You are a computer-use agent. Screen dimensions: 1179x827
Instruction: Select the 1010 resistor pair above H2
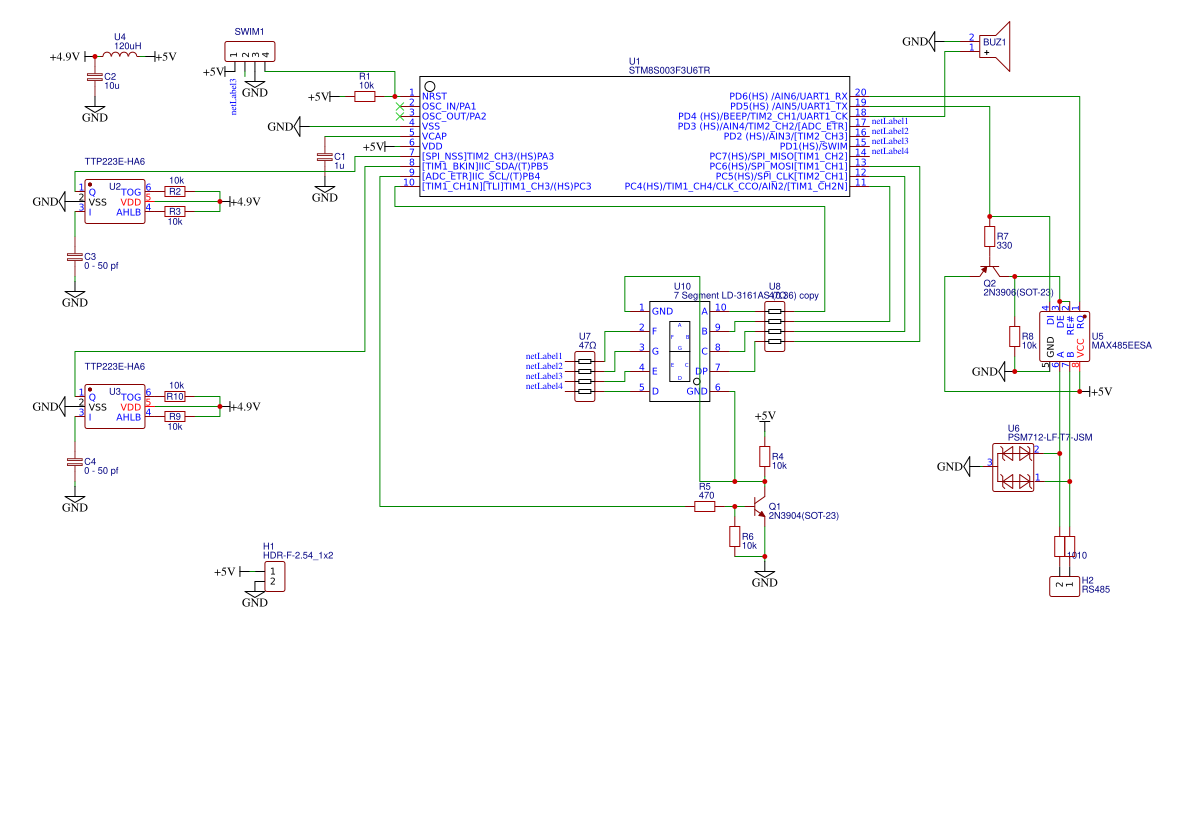(1065, 547)
